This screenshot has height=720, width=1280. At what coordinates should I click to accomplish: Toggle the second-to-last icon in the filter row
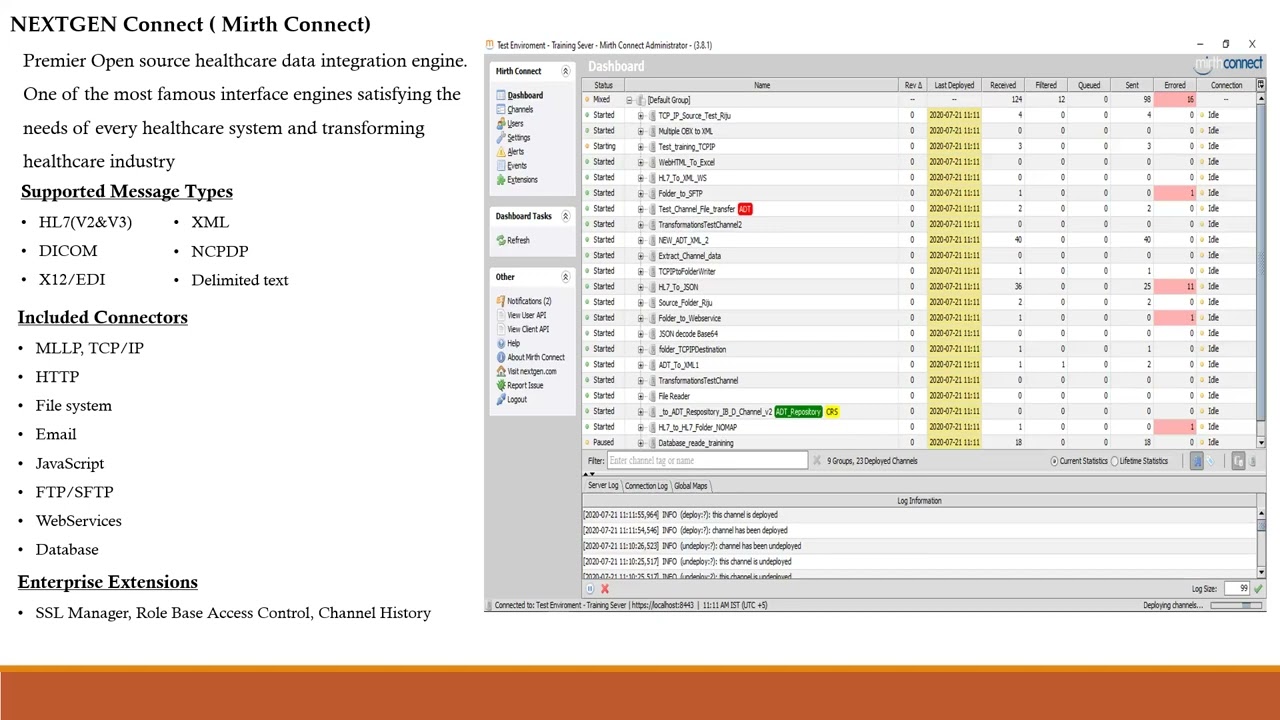[x=1238, y=461]
